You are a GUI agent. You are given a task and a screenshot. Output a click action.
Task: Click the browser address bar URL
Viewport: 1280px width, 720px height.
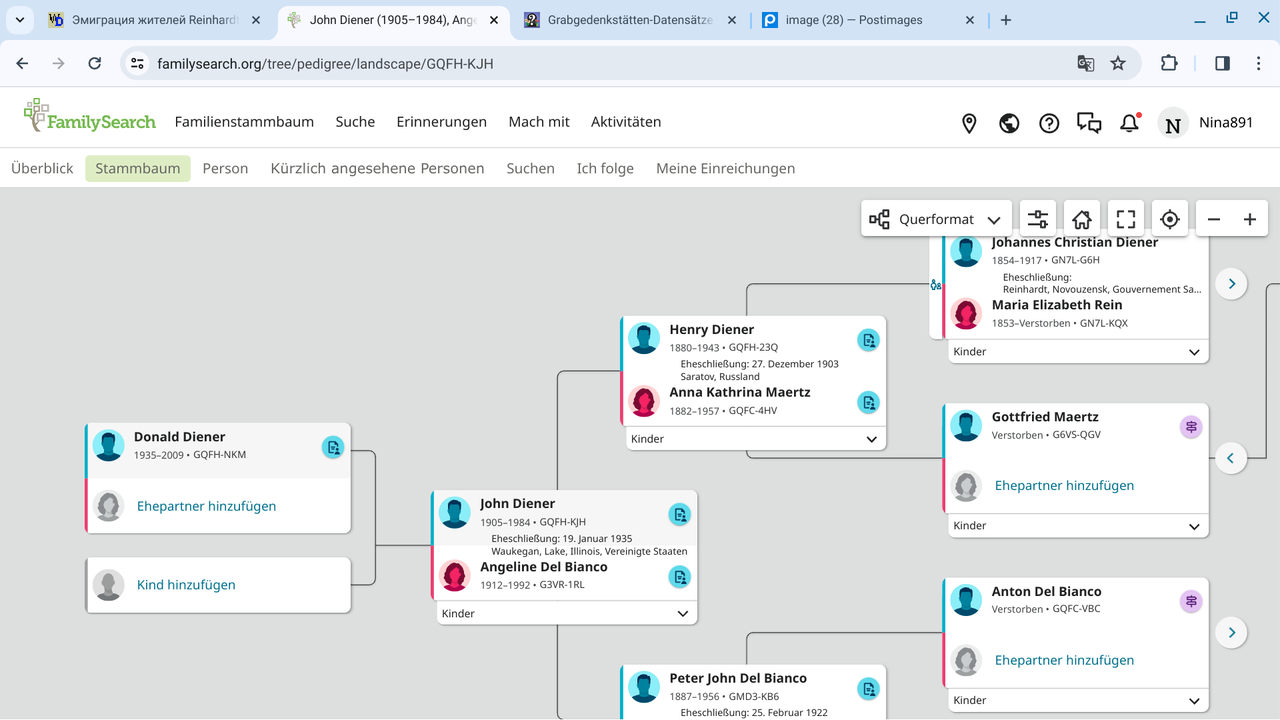click(325, 64)
